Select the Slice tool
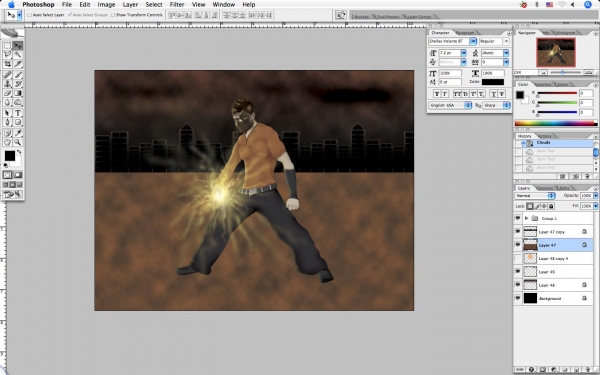Screen dimensions: 600x375 [18, 64]
